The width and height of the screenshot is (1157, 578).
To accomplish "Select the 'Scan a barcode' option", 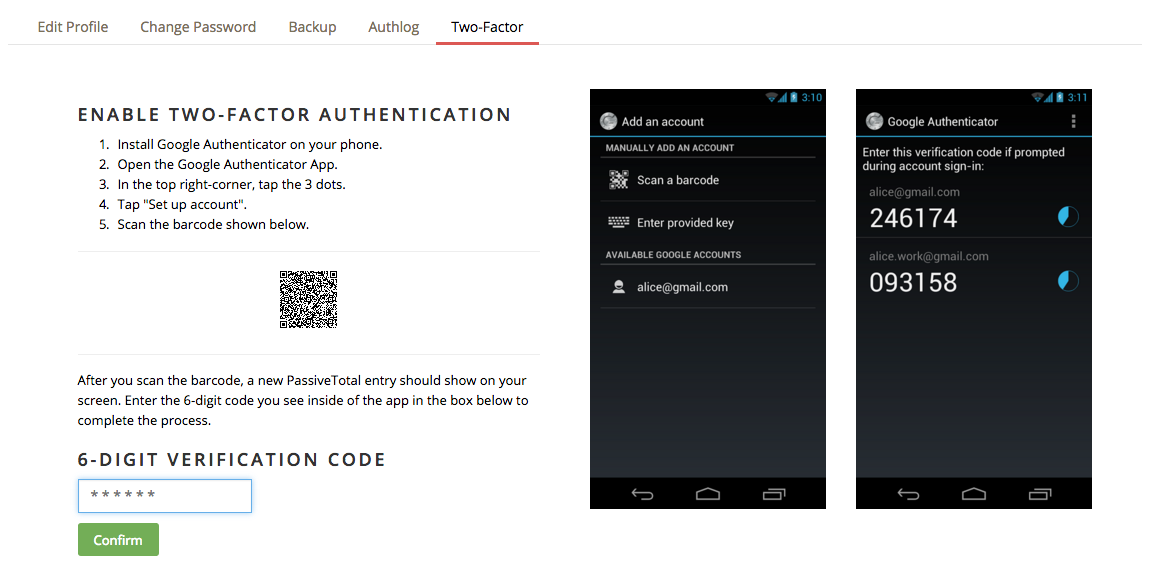I will pos(708,180).
